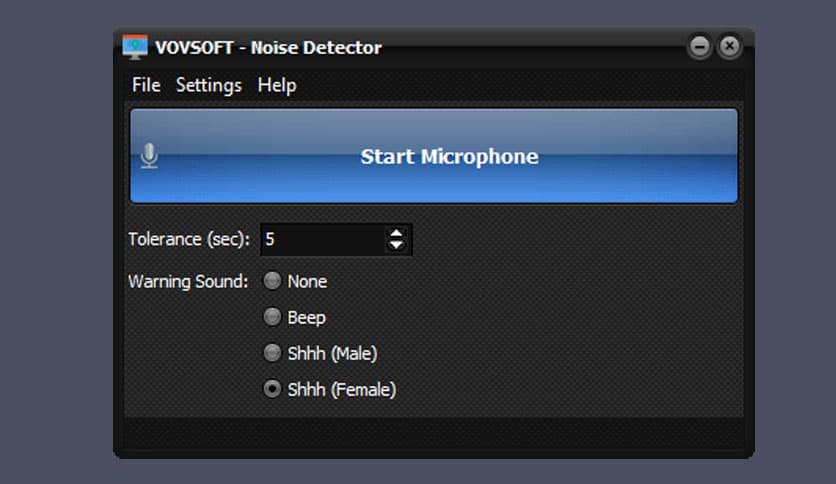This screenshot has width=836, height=484.
Task: Click the Start Microphone button
Action: 434,156
